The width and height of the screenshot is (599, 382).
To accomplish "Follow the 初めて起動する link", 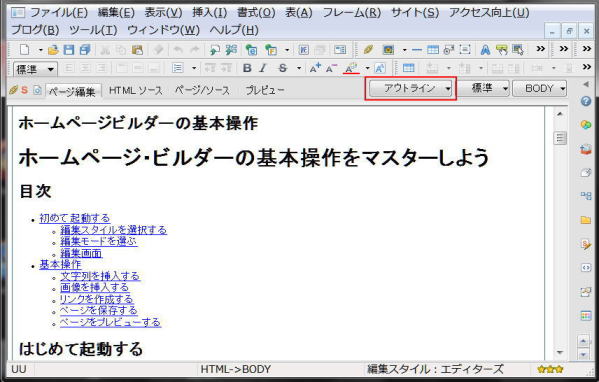I will click(x=75, y=218).
